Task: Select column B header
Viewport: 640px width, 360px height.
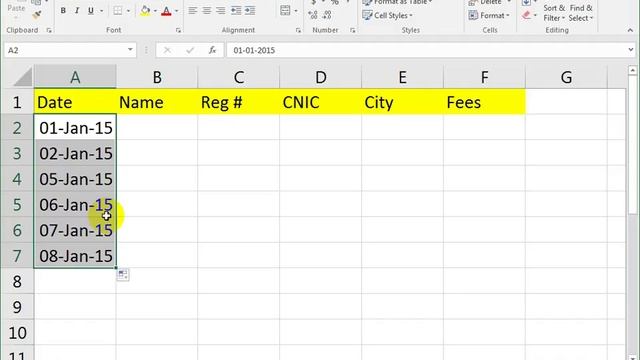Action: click(x=157, y=77)
